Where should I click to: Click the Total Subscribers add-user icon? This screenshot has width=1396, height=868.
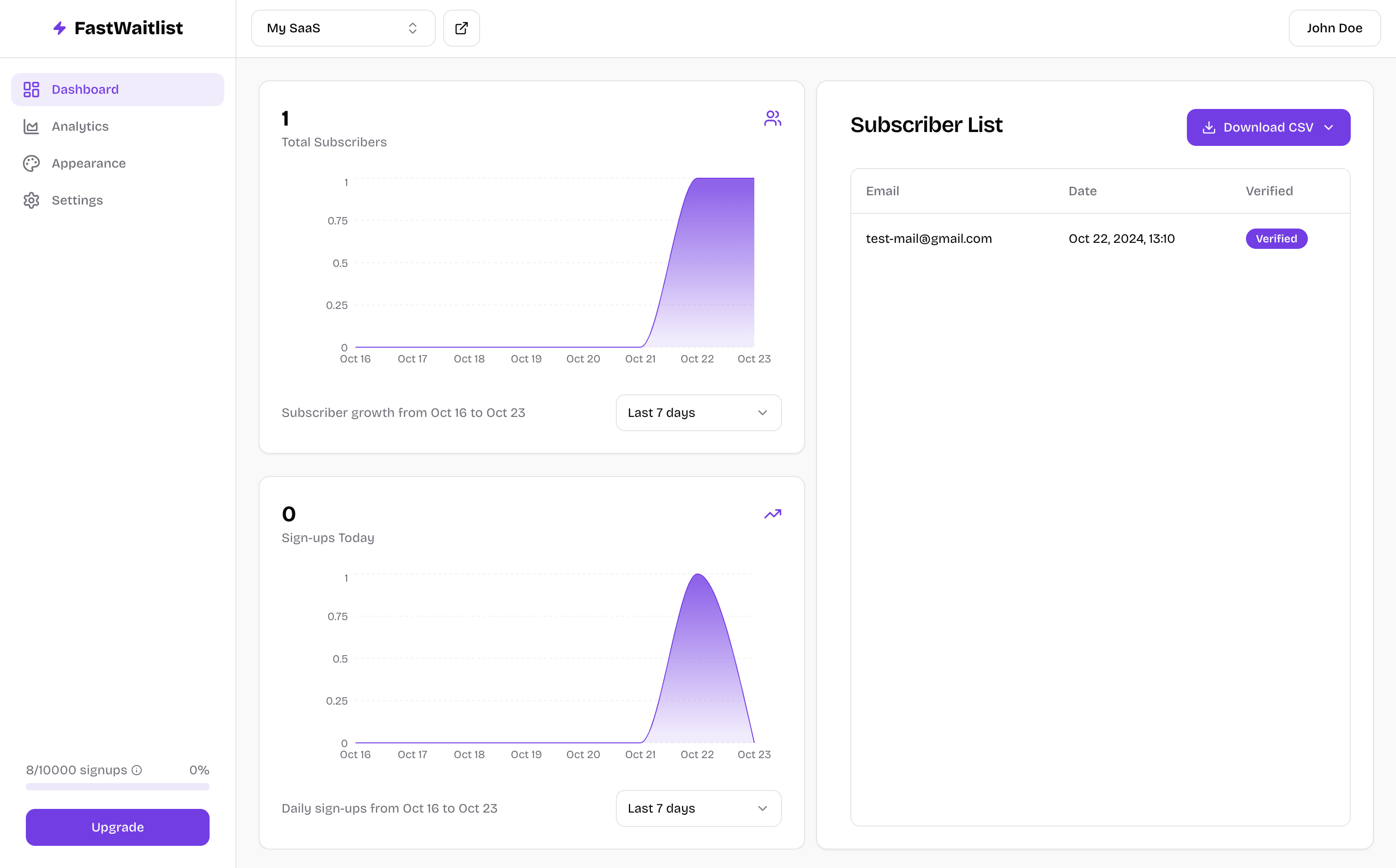click(772, 118)
